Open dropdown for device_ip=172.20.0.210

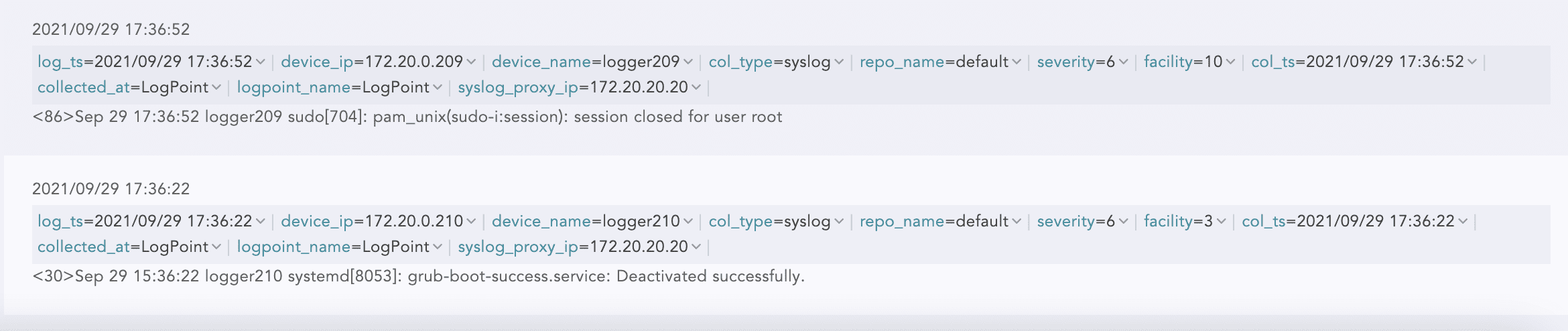tap(471, 222)
